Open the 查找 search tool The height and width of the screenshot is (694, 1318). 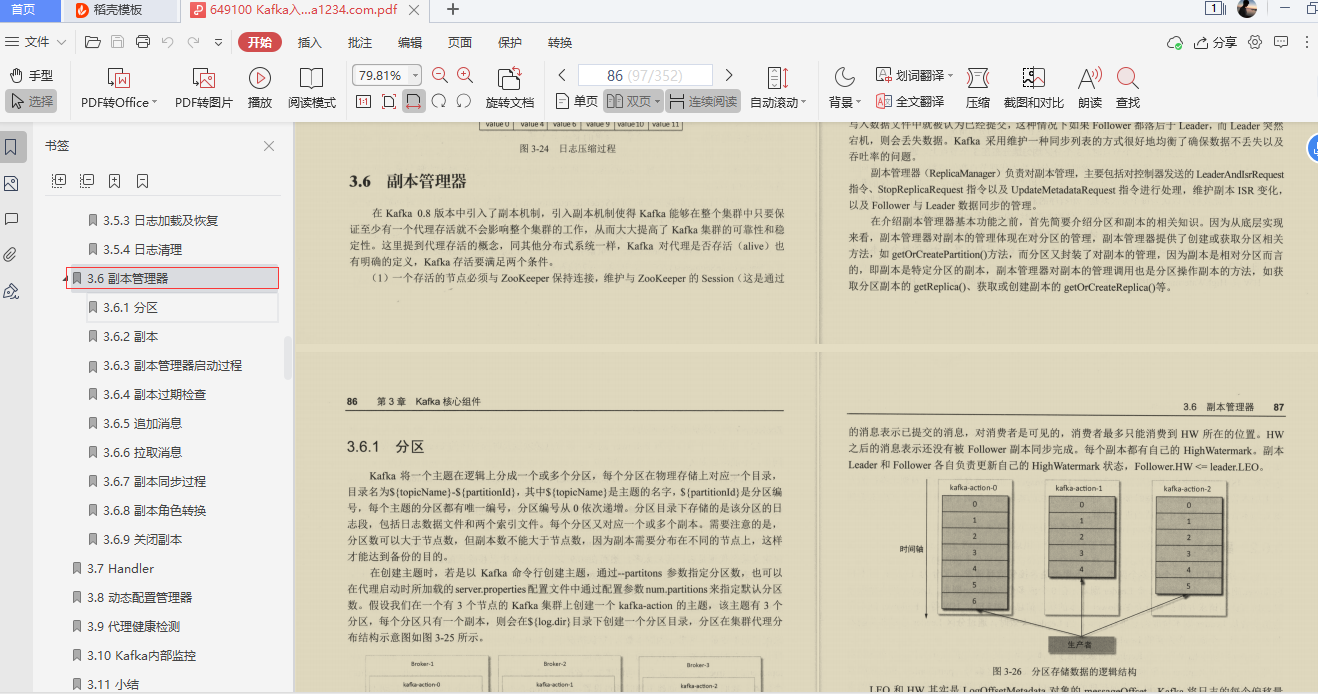coord(1128,88)
